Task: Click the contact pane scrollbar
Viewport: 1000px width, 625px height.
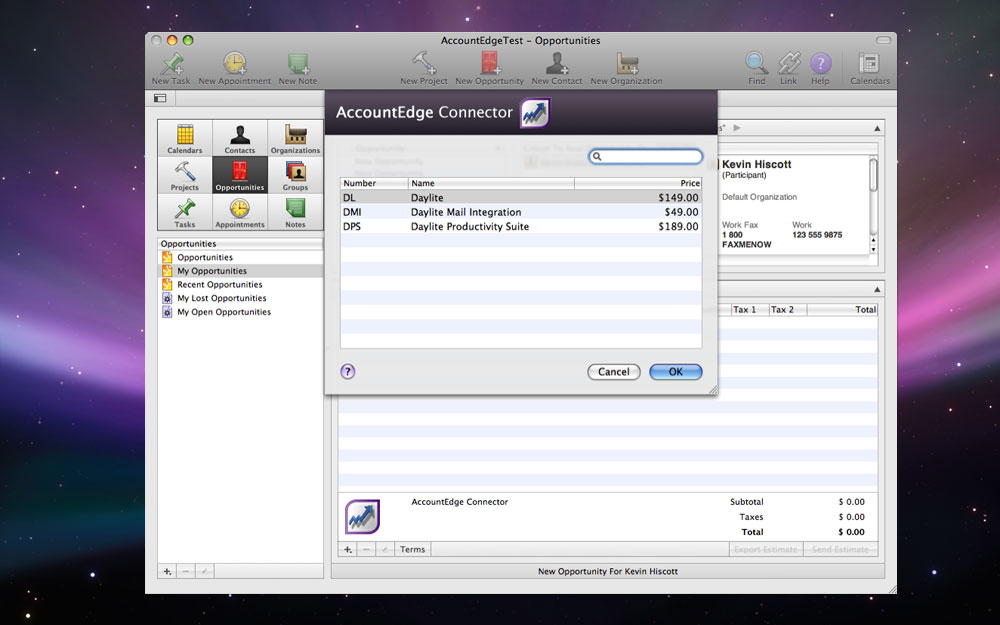Action: [x=873, y=204]
